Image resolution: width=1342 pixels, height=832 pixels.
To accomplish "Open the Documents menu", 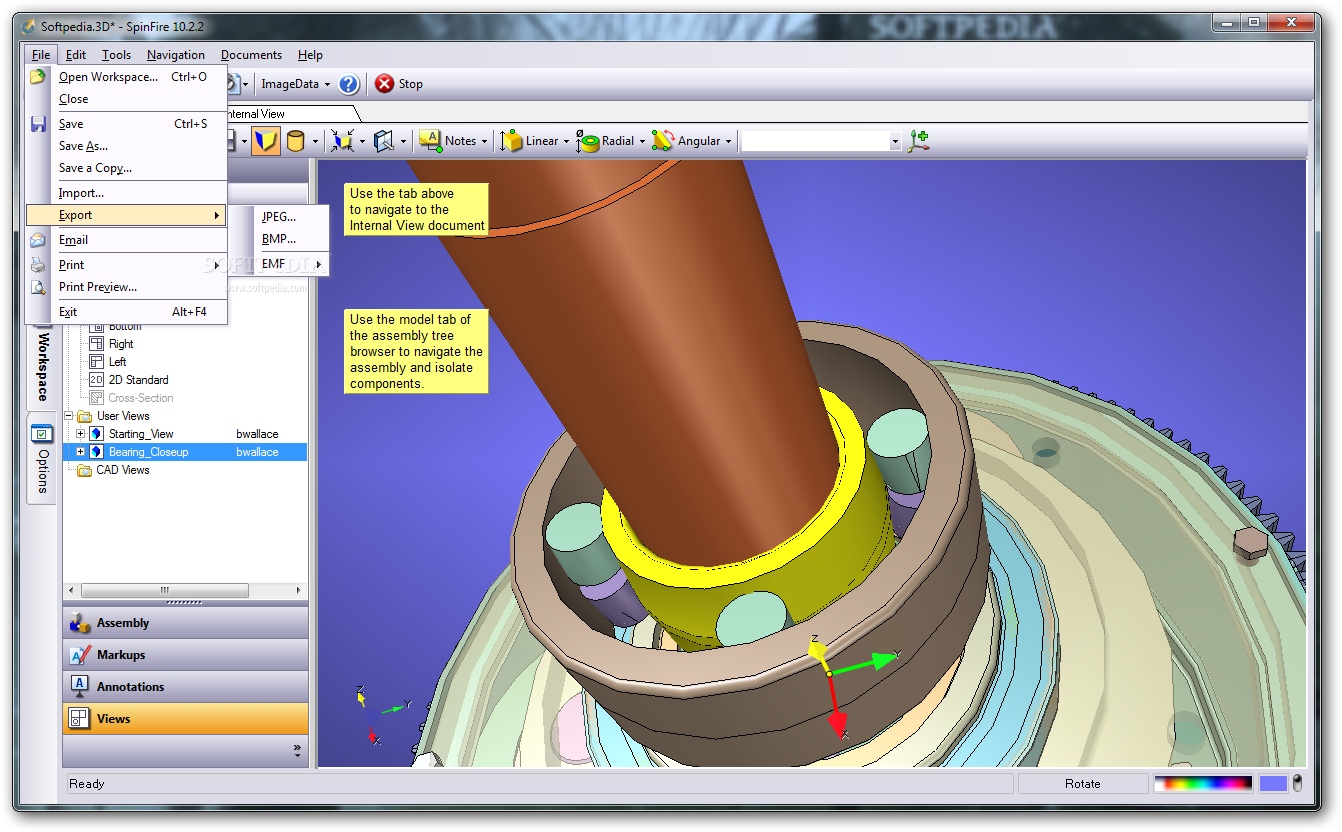I will click(251, 55).
